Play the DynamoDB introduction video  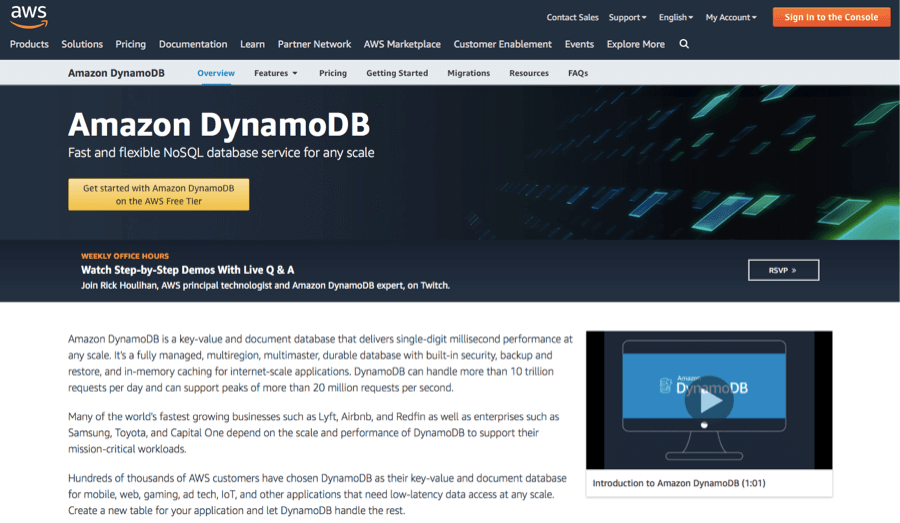coord(709,400)
